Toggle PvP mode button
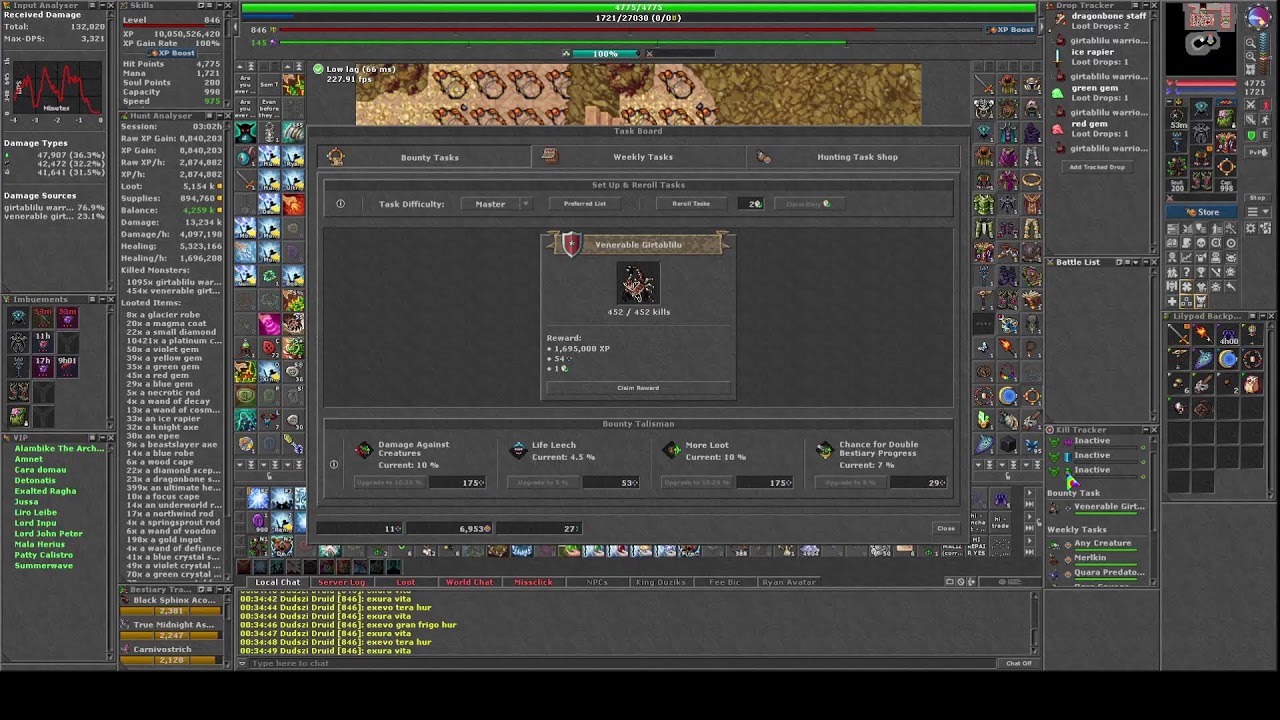The width and height of the screenshot is (1280, 720). tap(1258, 152)
